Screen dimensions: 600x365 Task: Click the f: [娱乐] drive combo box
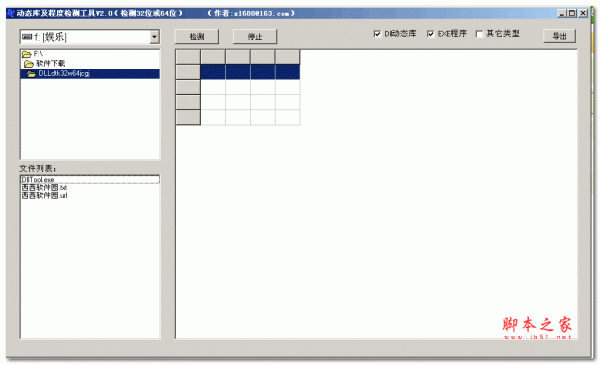click(90, 37)
